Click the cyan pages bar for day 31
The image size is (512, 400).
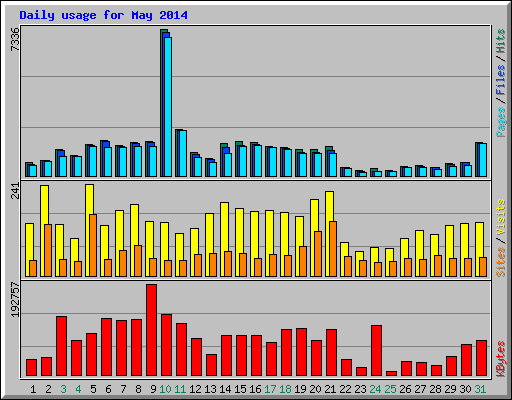point(483,160)
